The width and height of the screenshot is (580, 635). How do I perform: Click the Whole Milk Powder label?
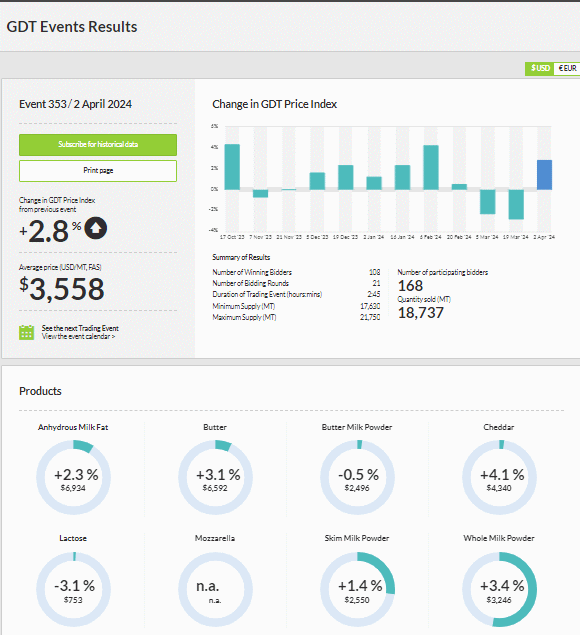tap(499, 538)
